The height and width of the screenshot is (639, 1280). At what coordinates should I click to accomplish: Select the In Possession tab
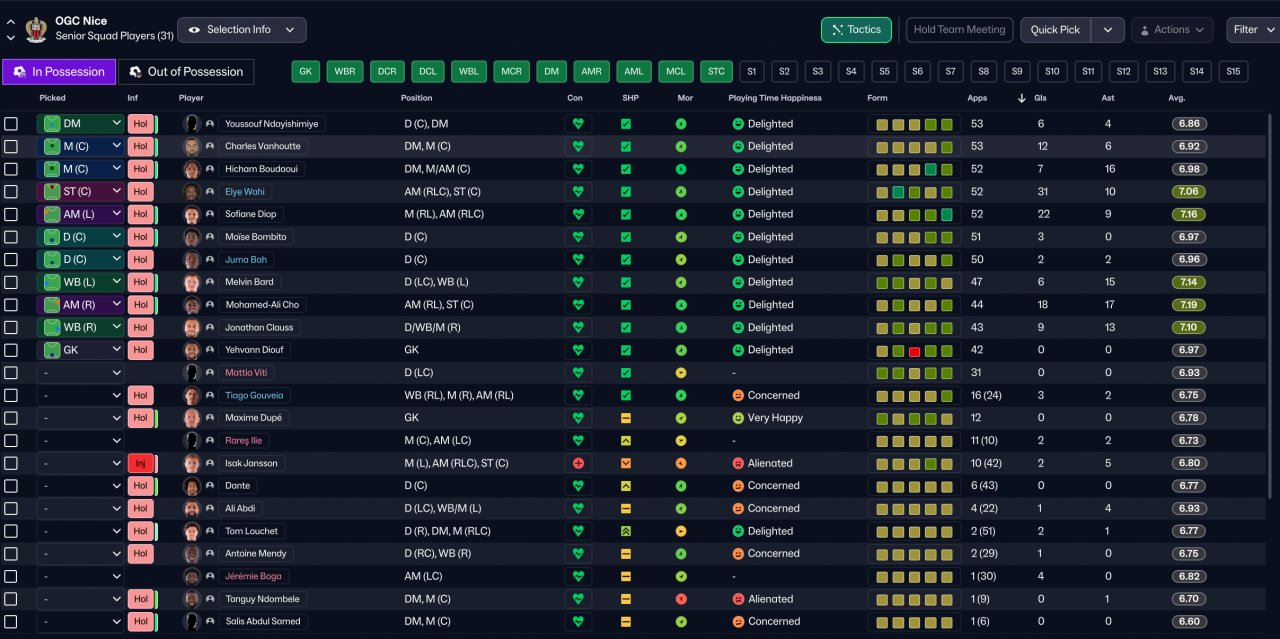59,72
